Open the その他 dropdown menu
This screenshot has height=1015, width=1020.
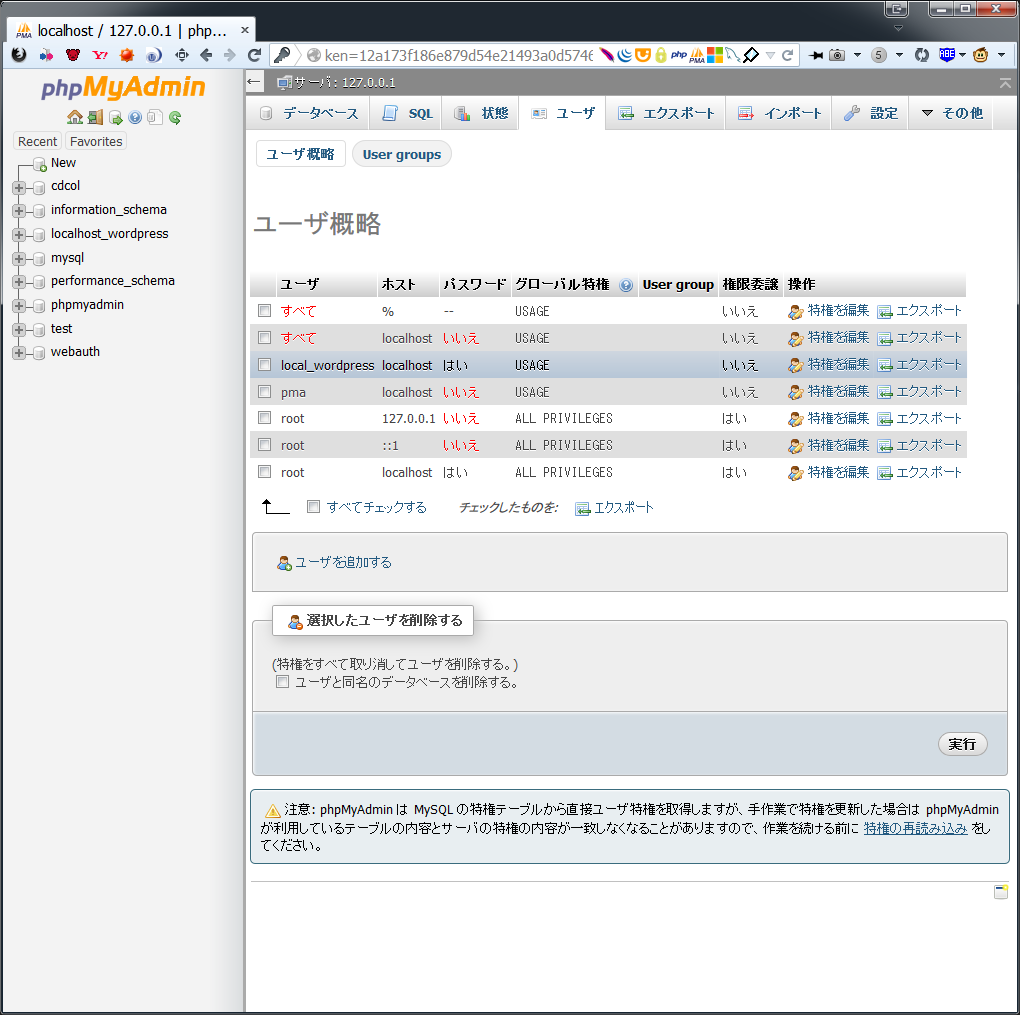coord(952,114)
